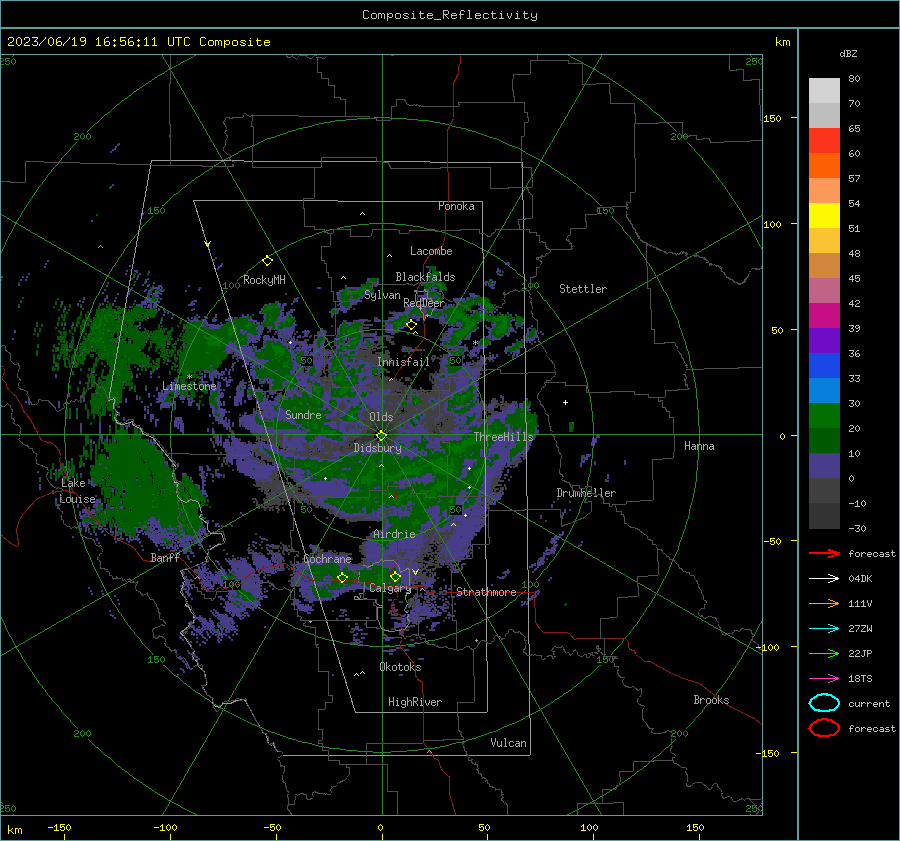Click the yellow diamond marker near RedDeer

[411, 325]
